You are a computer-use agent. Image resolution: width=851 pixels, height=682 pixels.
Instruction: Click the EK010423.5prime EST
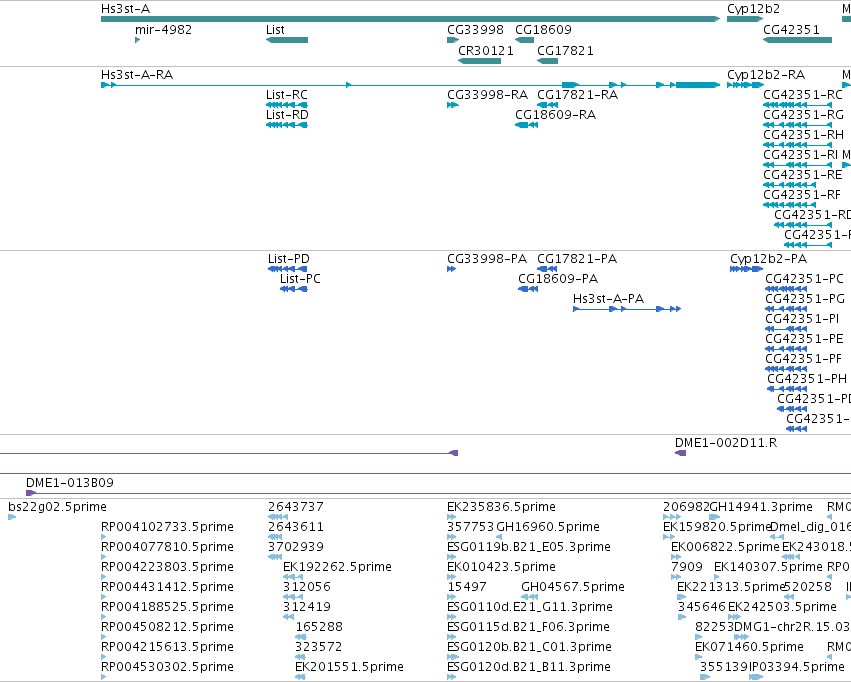(452, 577)
